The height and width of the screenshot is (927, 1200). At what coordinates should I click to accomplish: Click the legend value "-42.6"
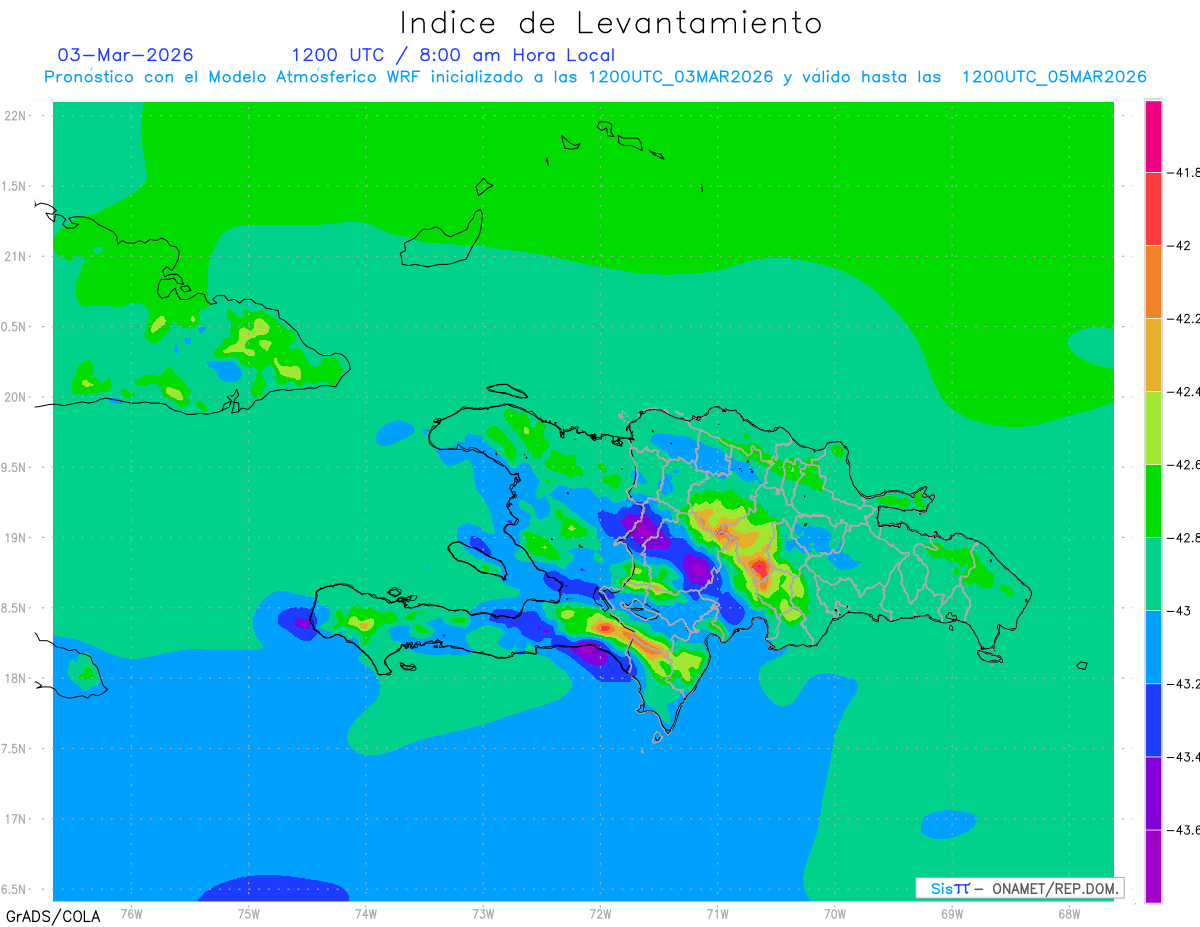[1185, 464]
